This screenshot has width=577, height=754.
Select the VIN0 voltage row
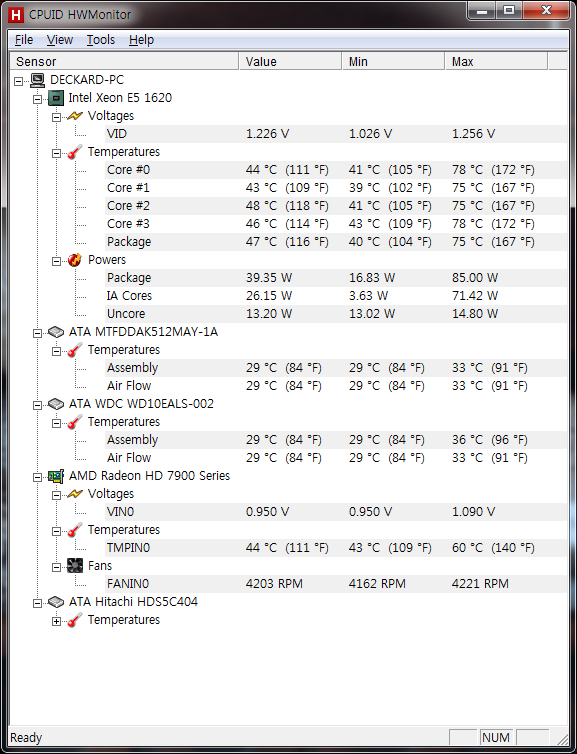336,512
